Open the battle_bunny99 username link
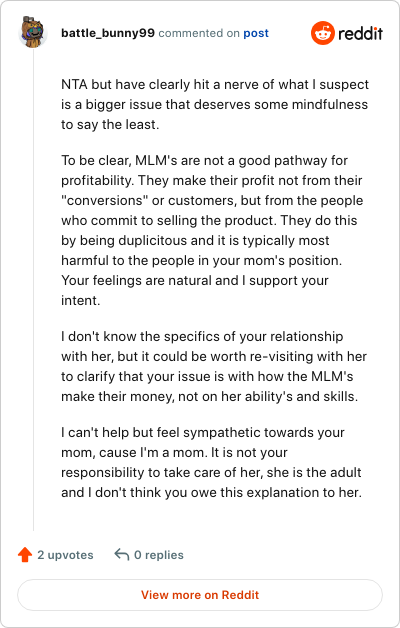 (108, 33)
